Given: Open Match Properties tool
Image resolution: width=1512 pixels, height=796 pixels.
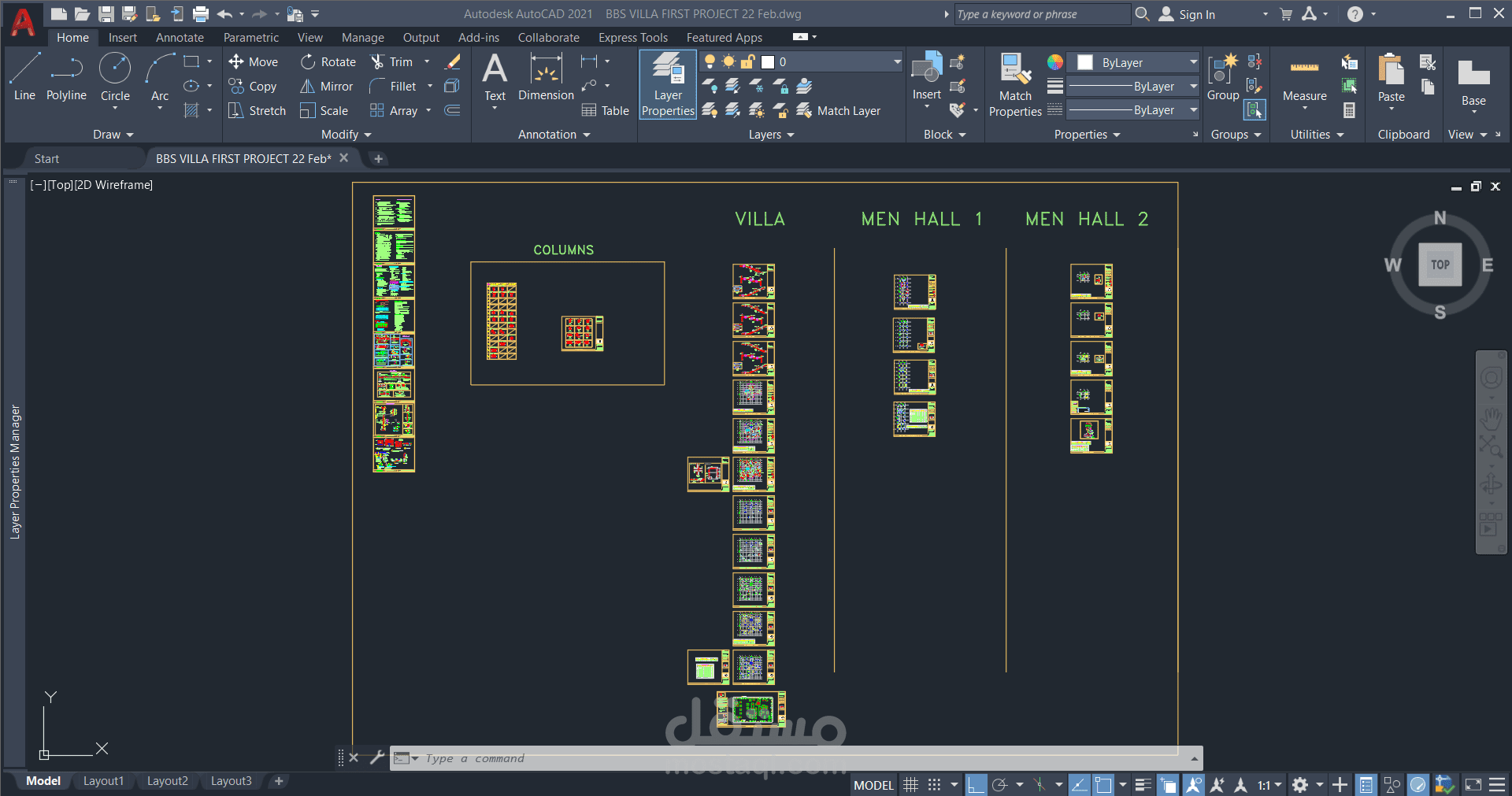Looking at the screenshot, I should pyautogui.click(x=1015, y=85).
